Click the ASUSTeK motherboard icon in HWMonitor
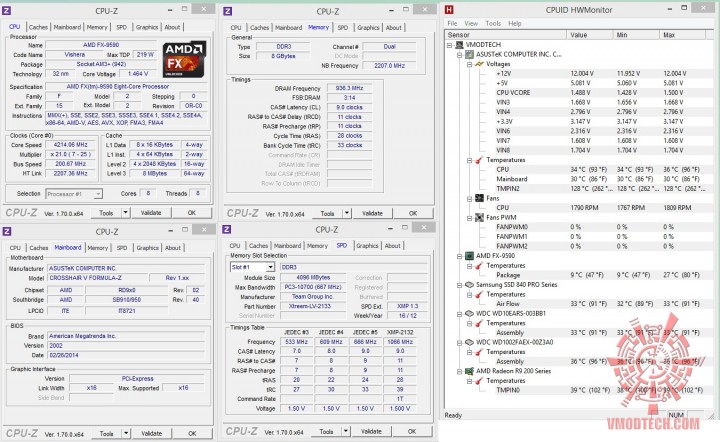720x442 pixels. (469, 54)
